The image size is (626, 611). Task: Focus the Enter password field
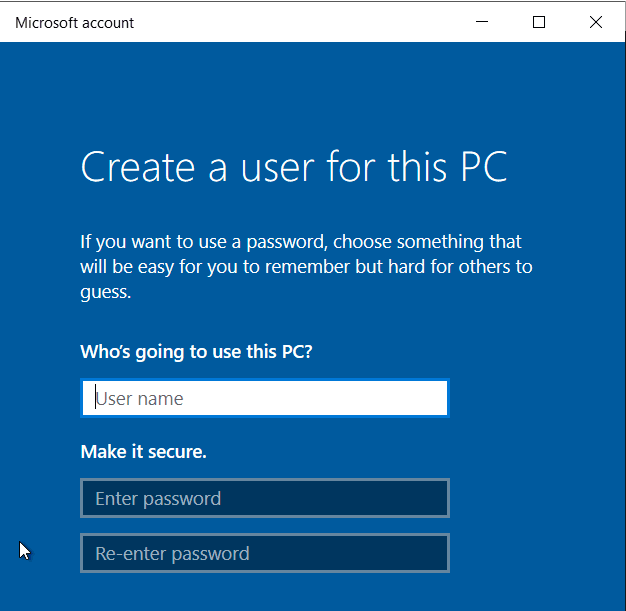(265, 498)
